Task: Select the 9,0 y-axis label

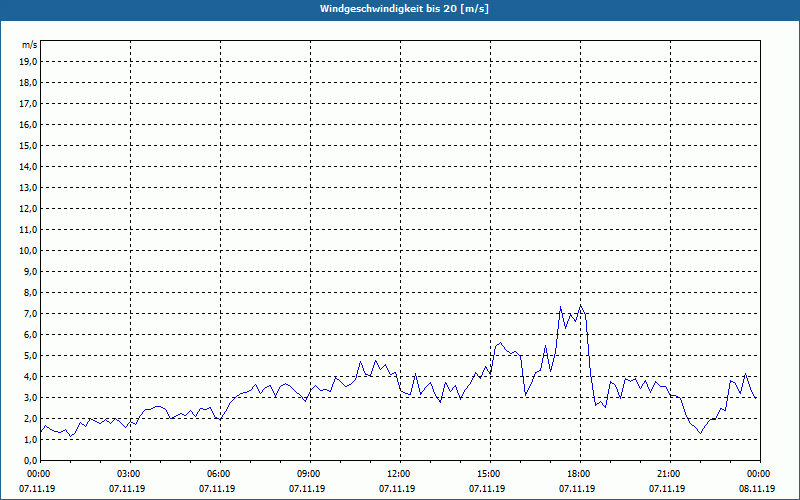Action: (30, 271)
